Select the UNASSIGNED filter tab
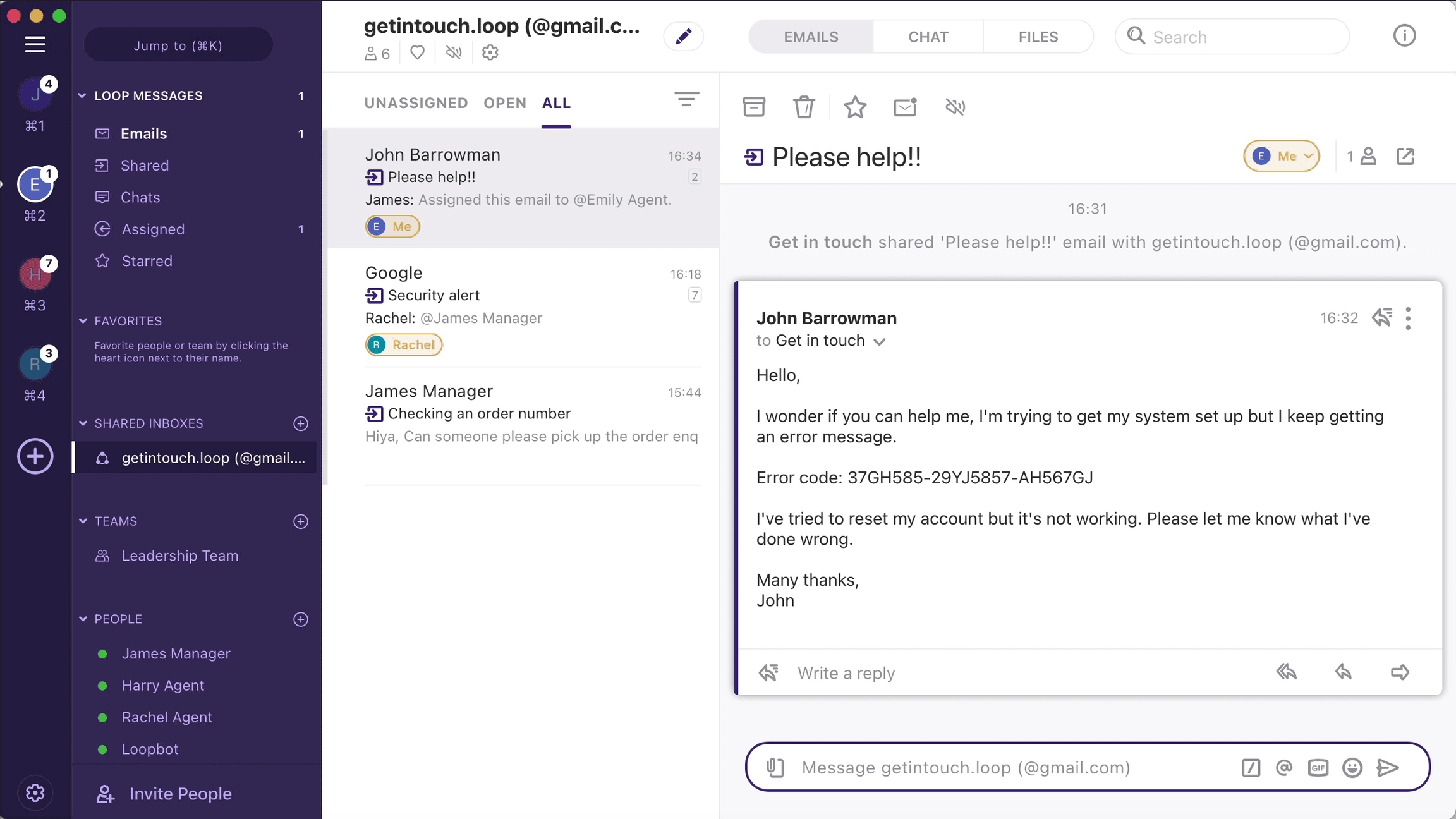Screen dimensions: 1456x819 416,103
